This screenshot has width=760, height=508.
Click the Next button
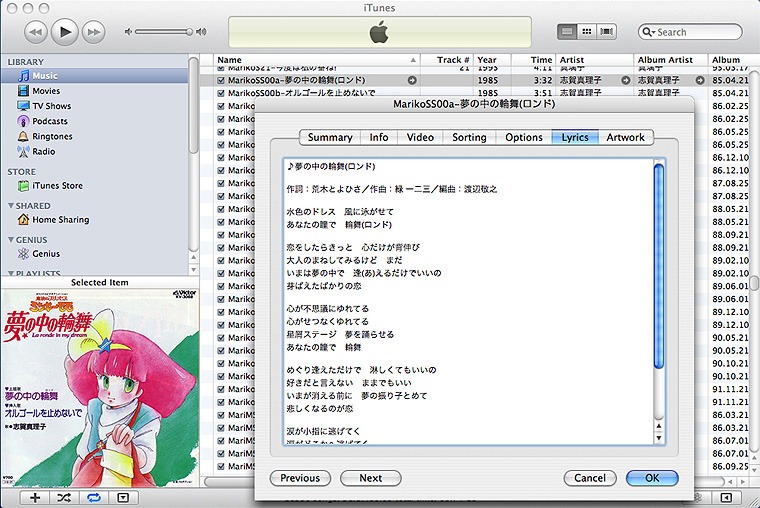[x=371, y=478]
